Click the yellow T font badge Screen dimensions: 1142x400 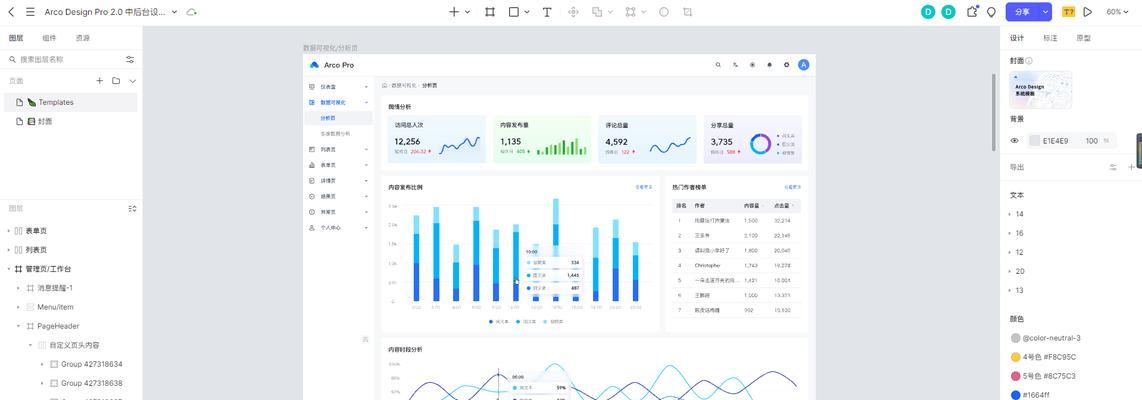[x=1068, y=12]
